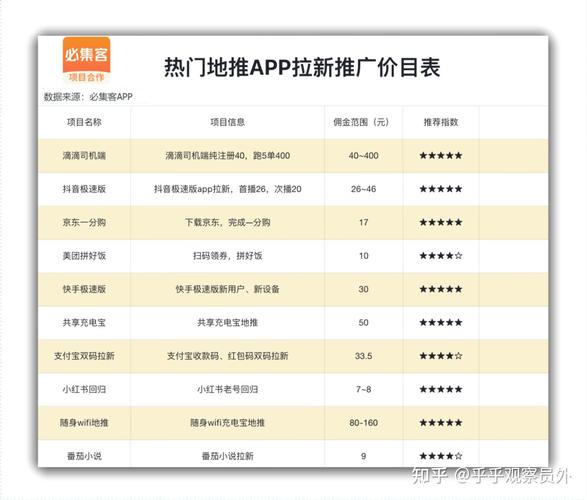Select the 快手极速版 project name cell

tap(84, 289)
